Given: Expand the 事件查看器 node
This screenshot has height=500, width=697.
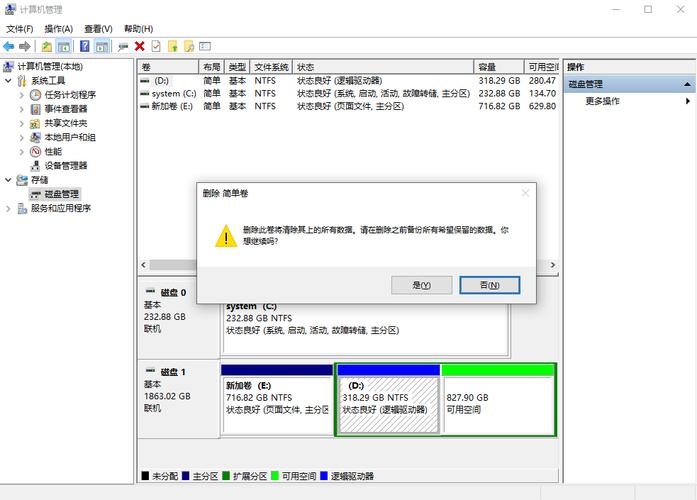Looking at the screenshot, I should coord(21,109).
